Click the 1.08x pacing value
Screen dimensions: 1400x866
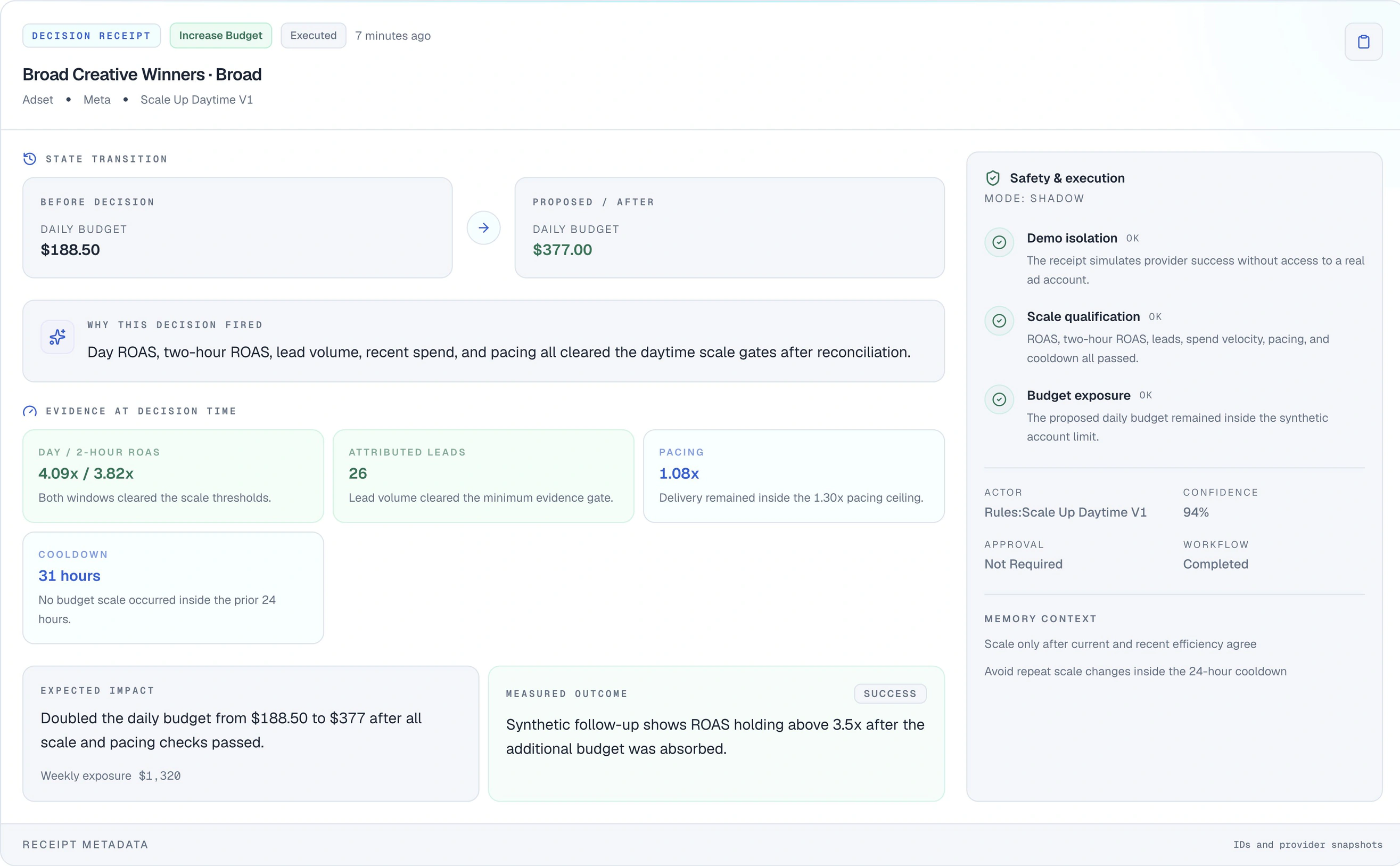click(x=679, y=473)
